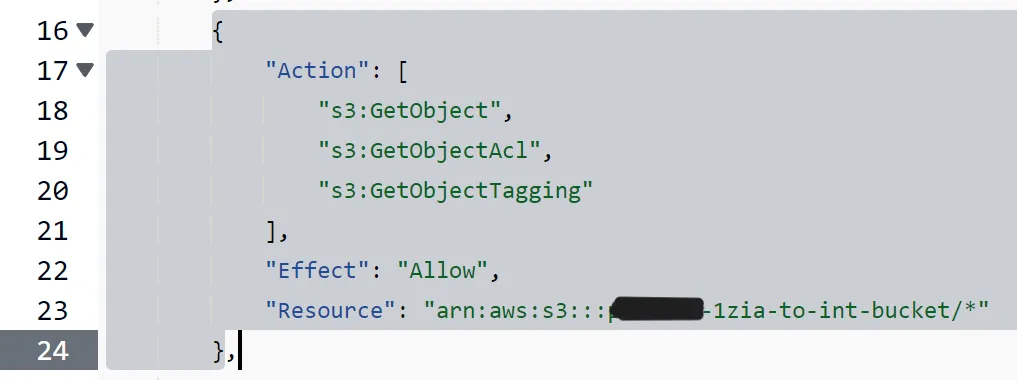Click the closing bracket on line 21
This screenshot has height=380, width=1017.
pos(272,231)
